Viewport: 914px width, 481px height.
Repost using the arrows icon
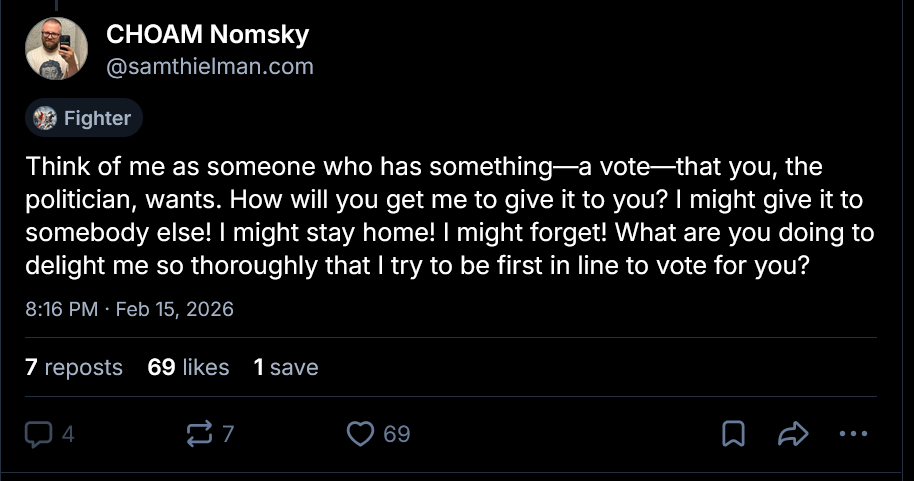(199, 434)
